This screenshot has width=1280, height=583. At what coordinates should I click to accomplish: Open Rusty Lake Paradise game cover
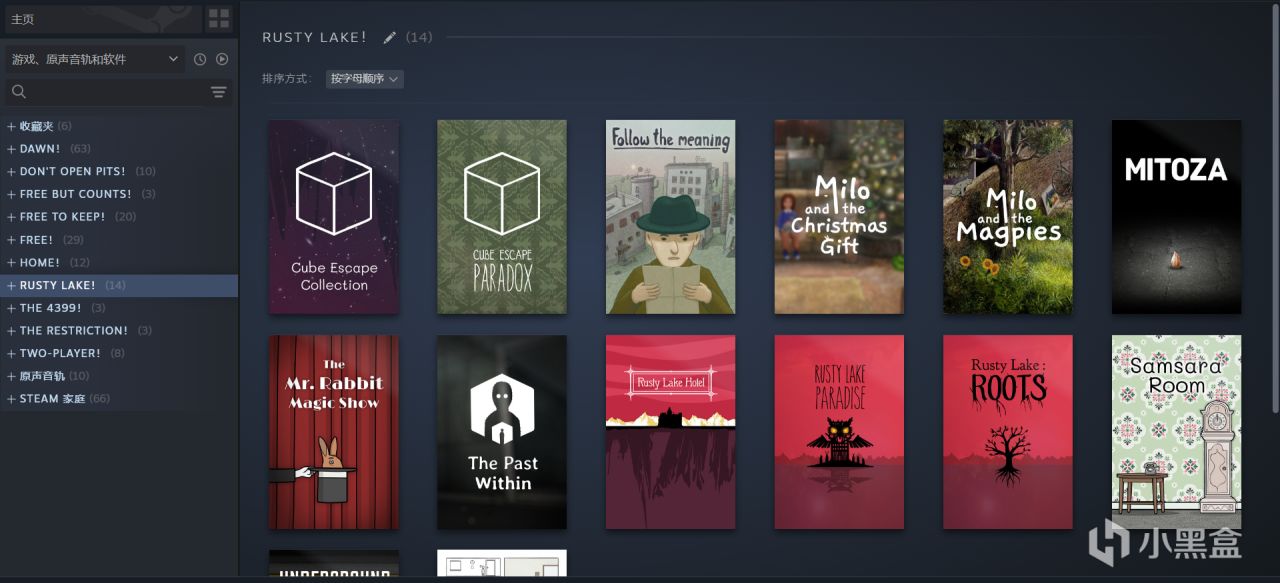[839, 432]
